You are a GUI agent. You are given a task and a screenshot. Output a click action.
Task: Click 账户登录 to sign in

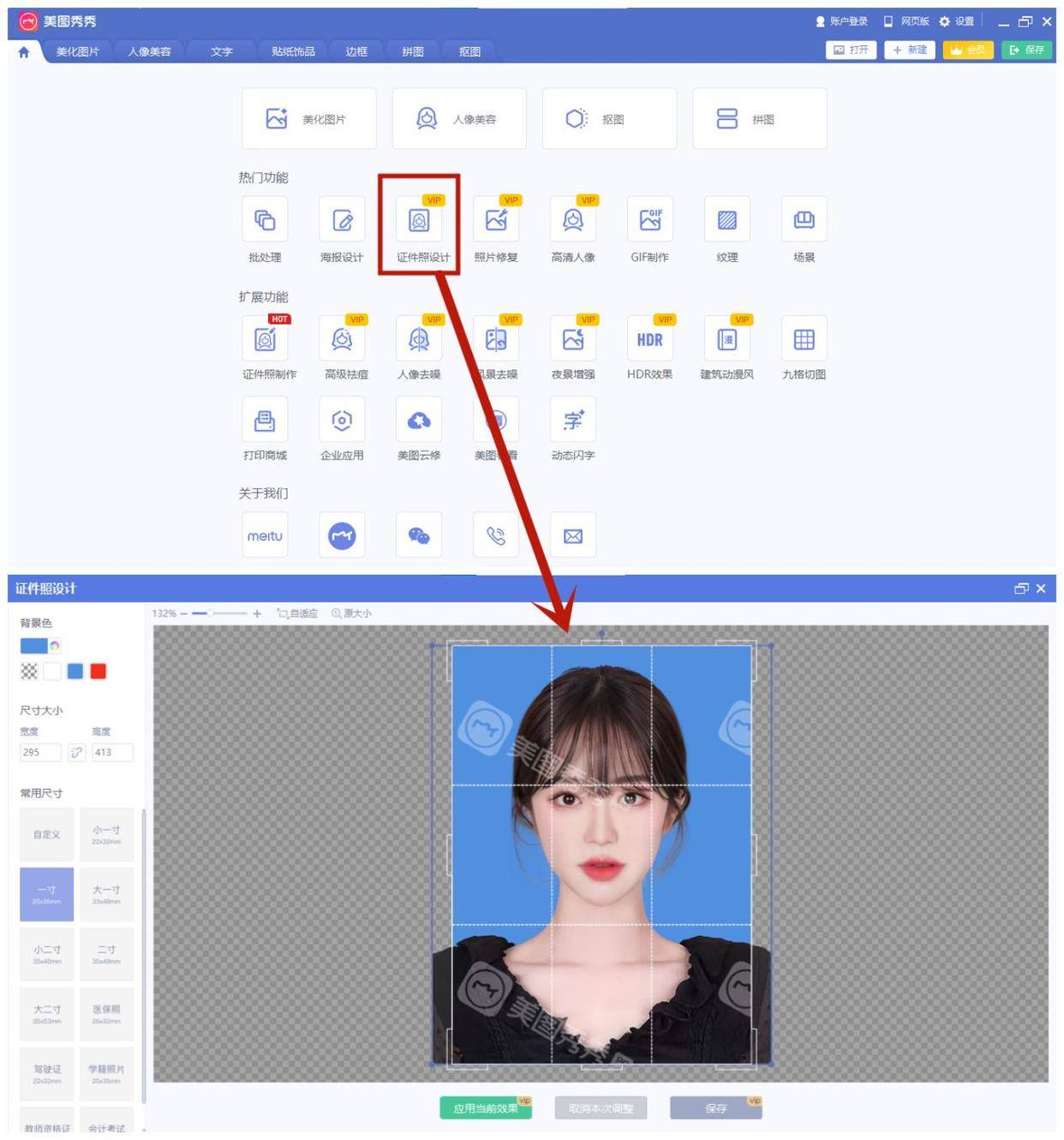[842, 21]
